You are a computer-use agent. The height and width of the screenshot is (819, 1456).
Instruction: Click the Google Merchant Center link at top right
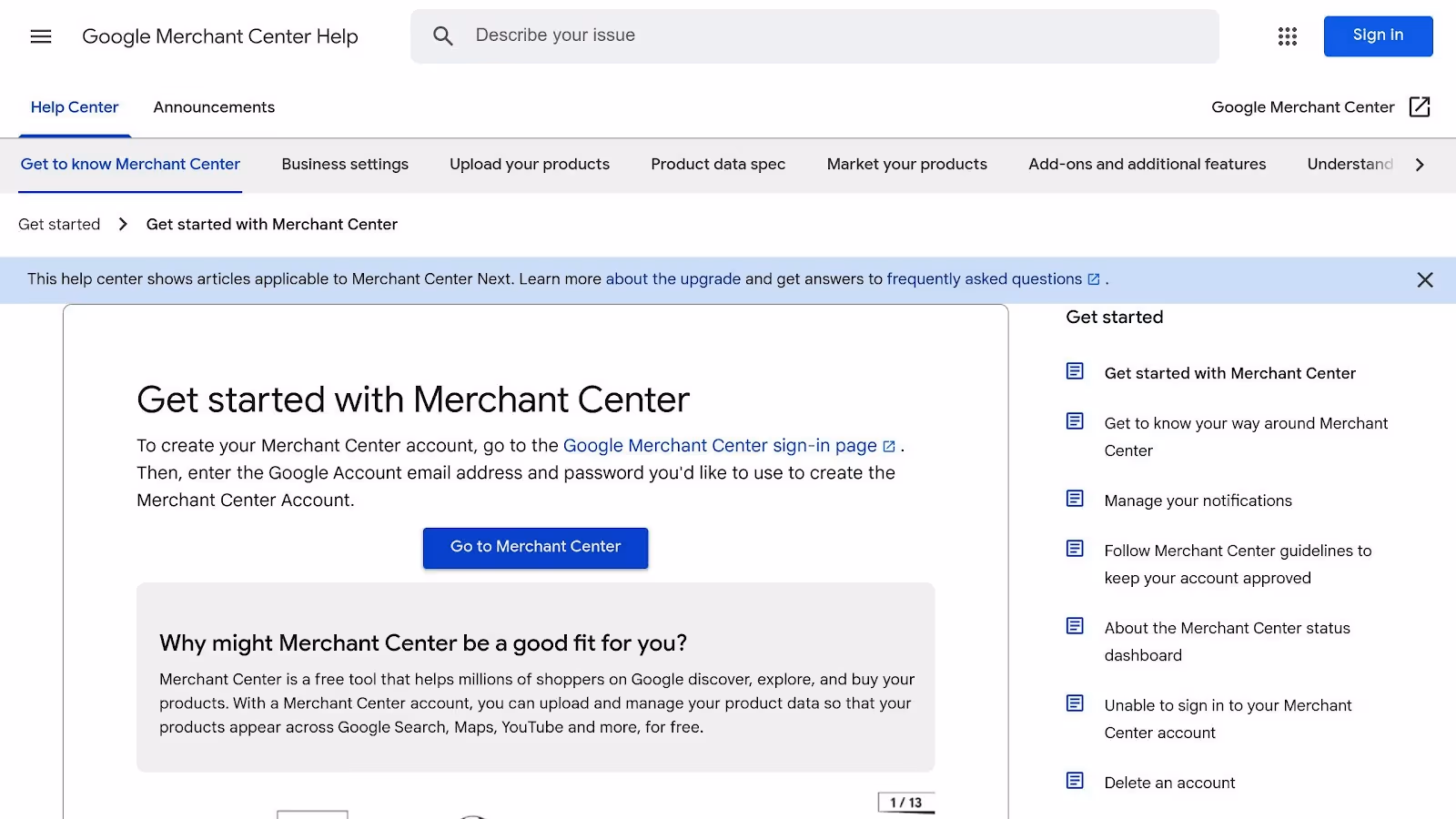pos(1302,107)
